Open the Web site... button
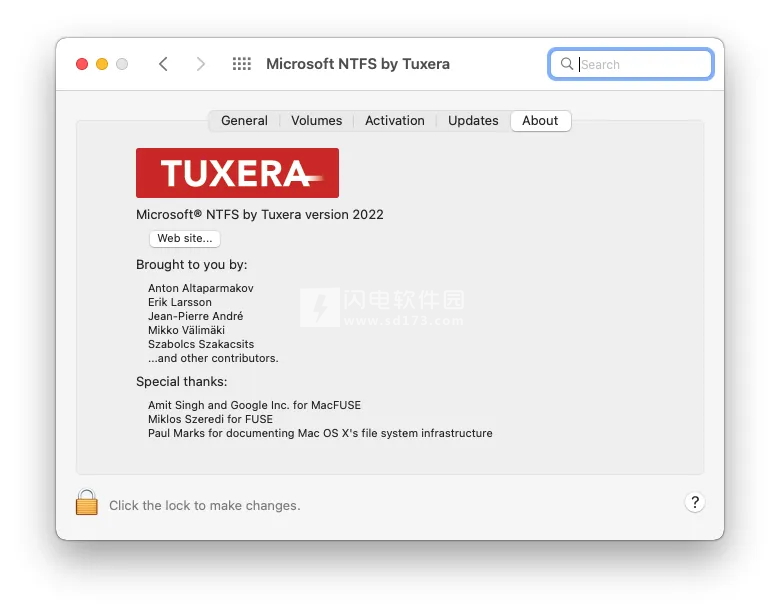780x614 pixels. (x=185, y=238)
